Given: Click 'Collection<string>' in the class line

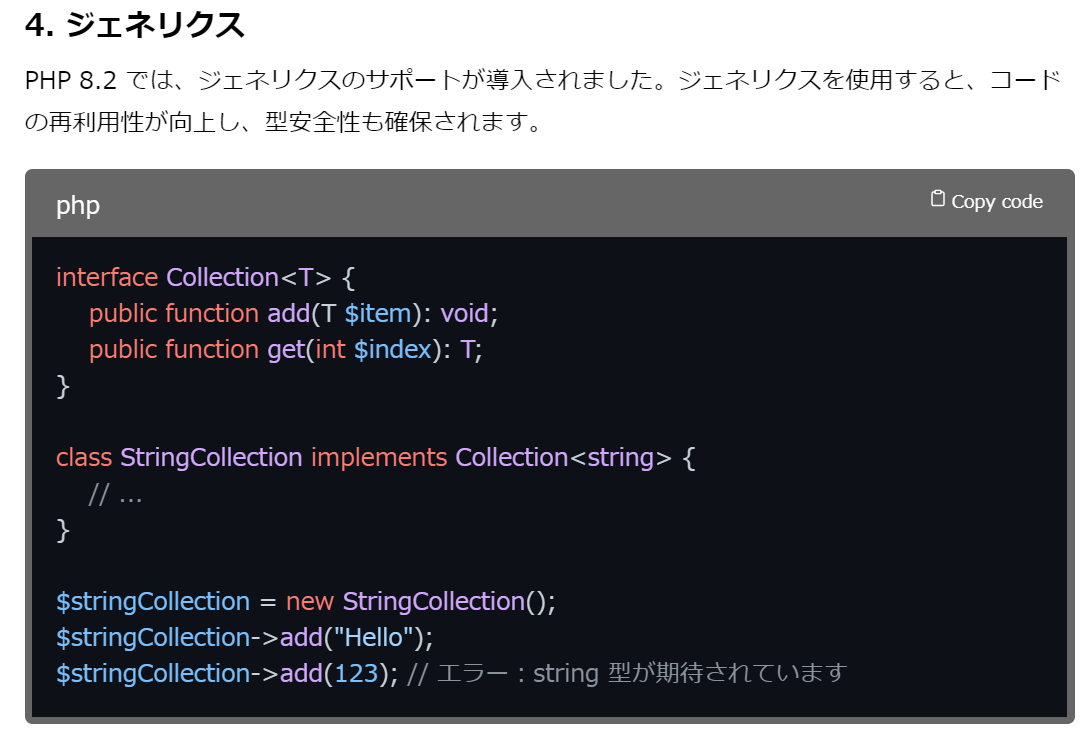Looking at the screenshot, I should (x=564, y=457).
